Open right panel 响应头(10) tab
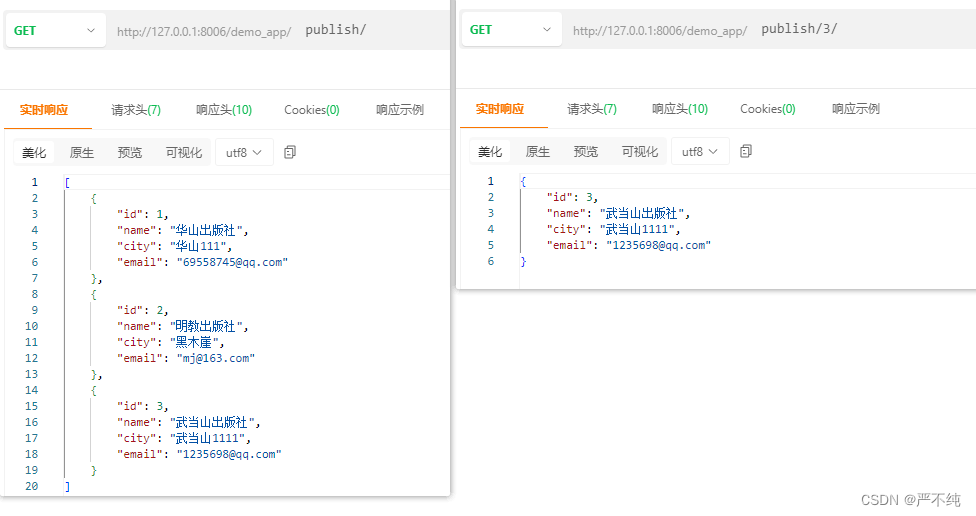 click(x=680, y=109)
